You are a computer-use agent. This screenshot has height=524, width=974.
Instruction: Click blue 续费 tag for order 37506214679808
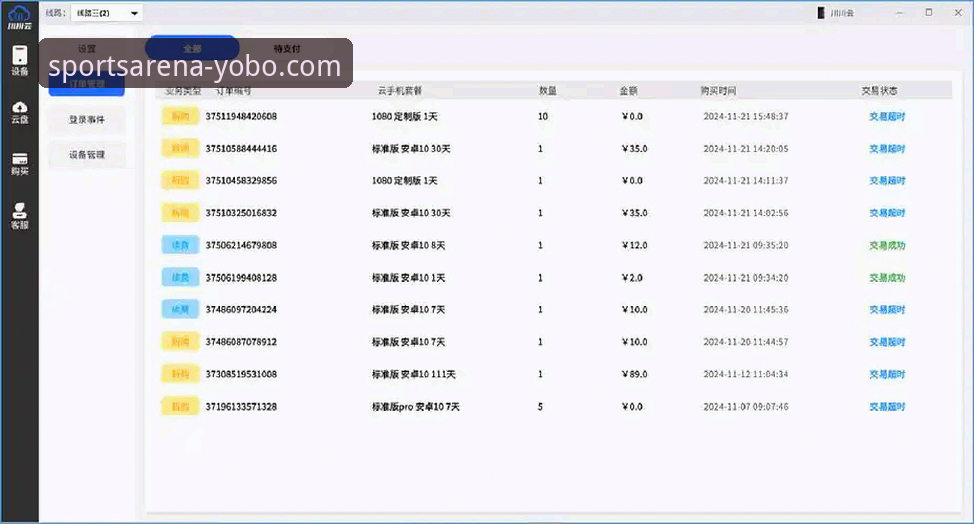tap(180, 245)
